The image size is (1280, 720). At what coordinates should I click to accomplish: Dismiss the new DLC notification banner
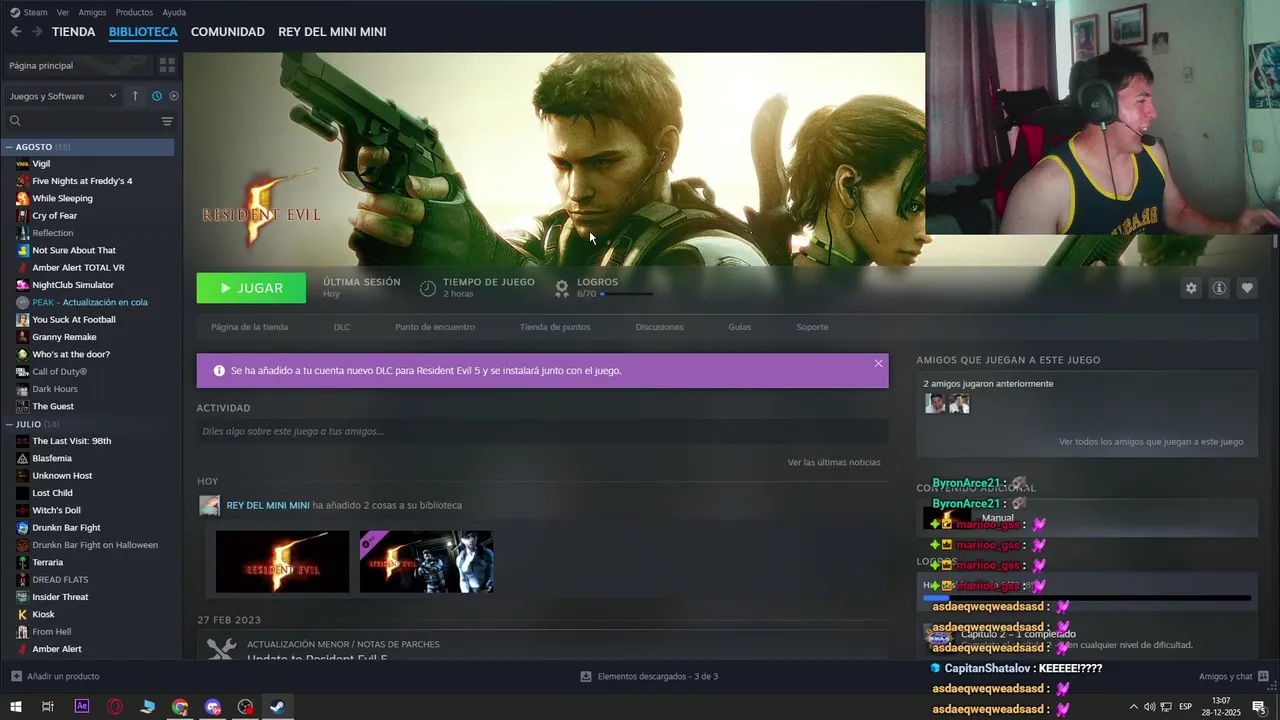pos(879,363)
